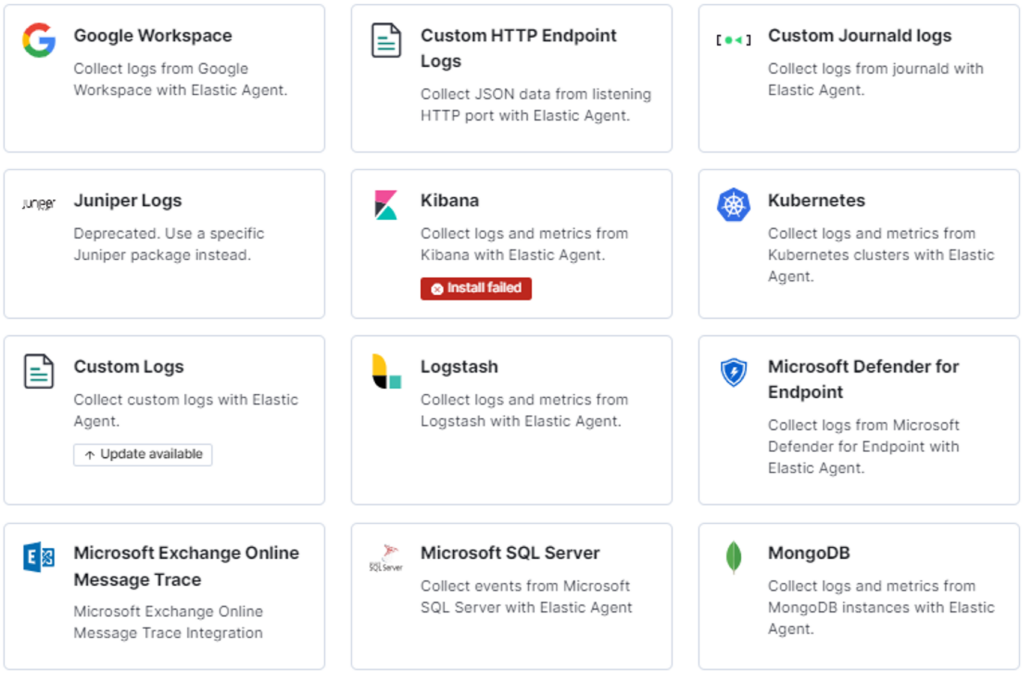Screen dimensions: 1024x675
Task: Select text 'Collect logs from journald with Elastic Agent.'
Action: pyautogui.click(x=875, y=79)
